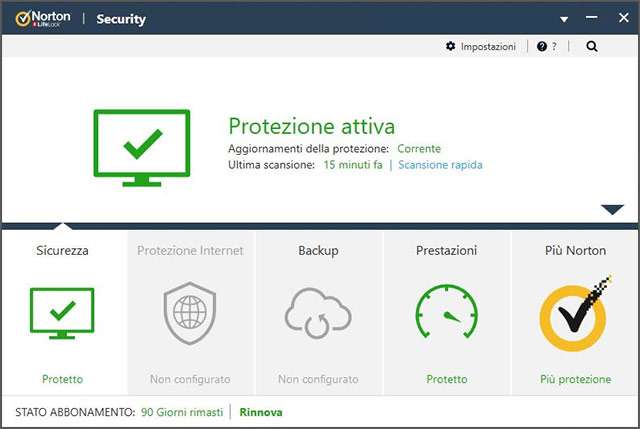This screenshot has height=429, width=640.
Task: Click the Sicurezza green monitor icon
Action: click(62, 314)
